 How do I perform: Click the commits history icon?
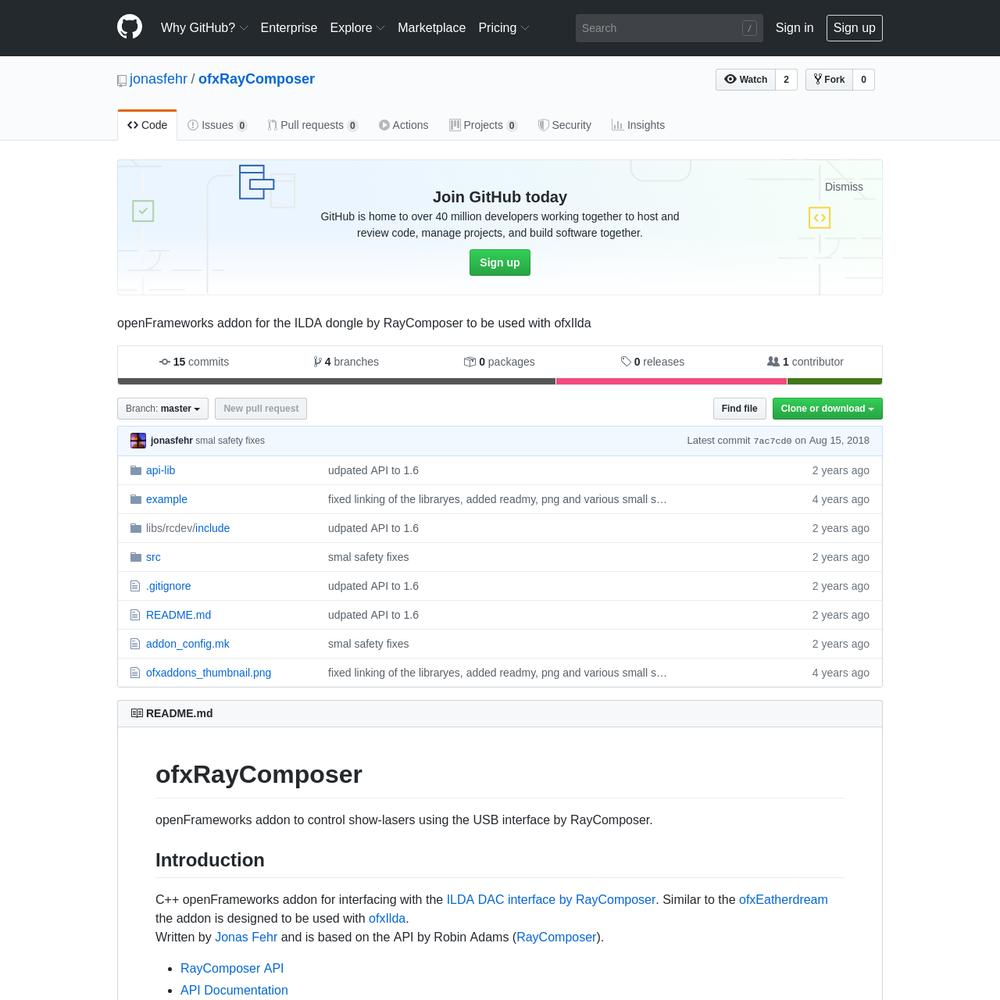[x=165, y=362]
